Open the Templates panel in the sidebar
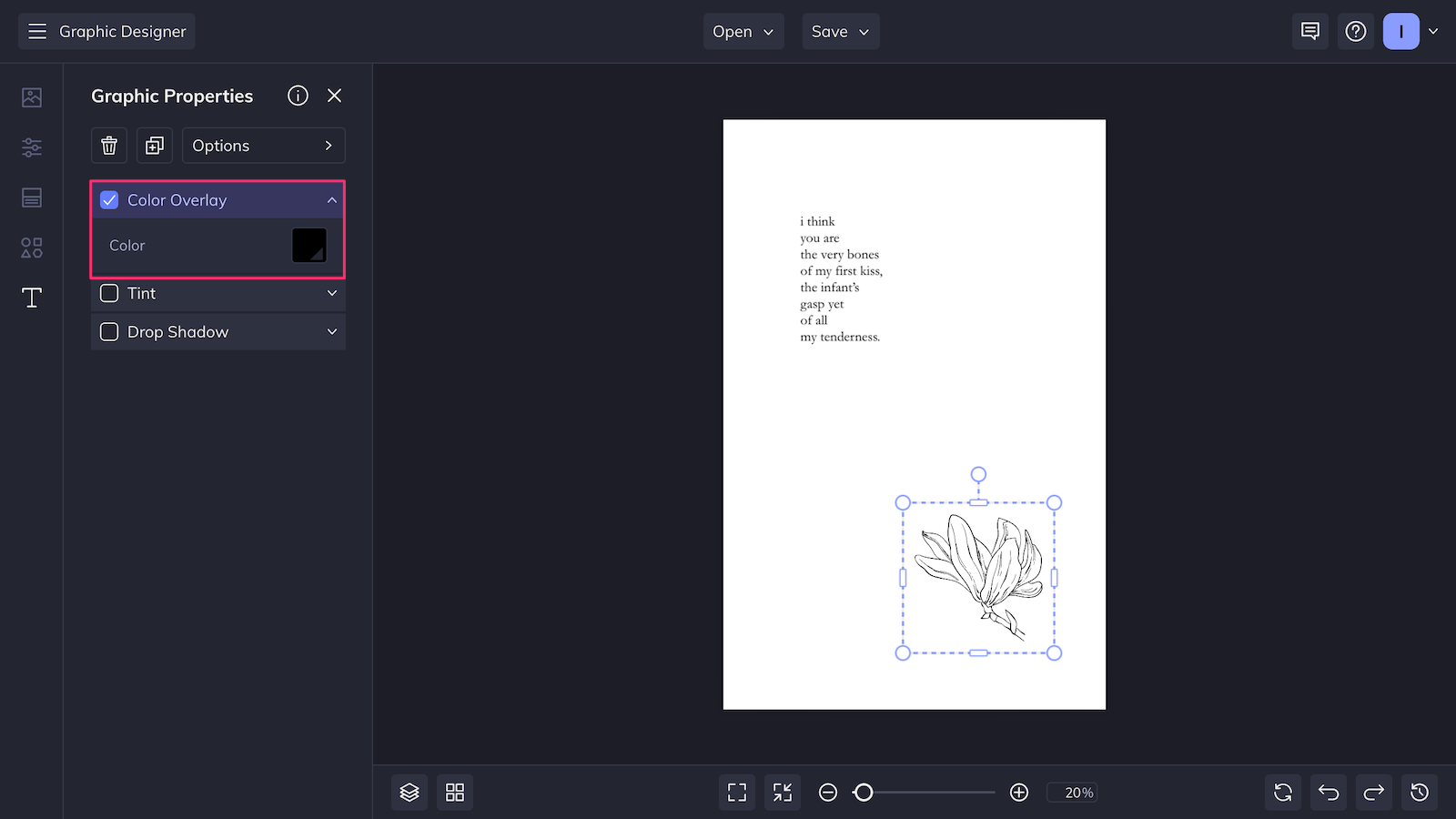 31,197
